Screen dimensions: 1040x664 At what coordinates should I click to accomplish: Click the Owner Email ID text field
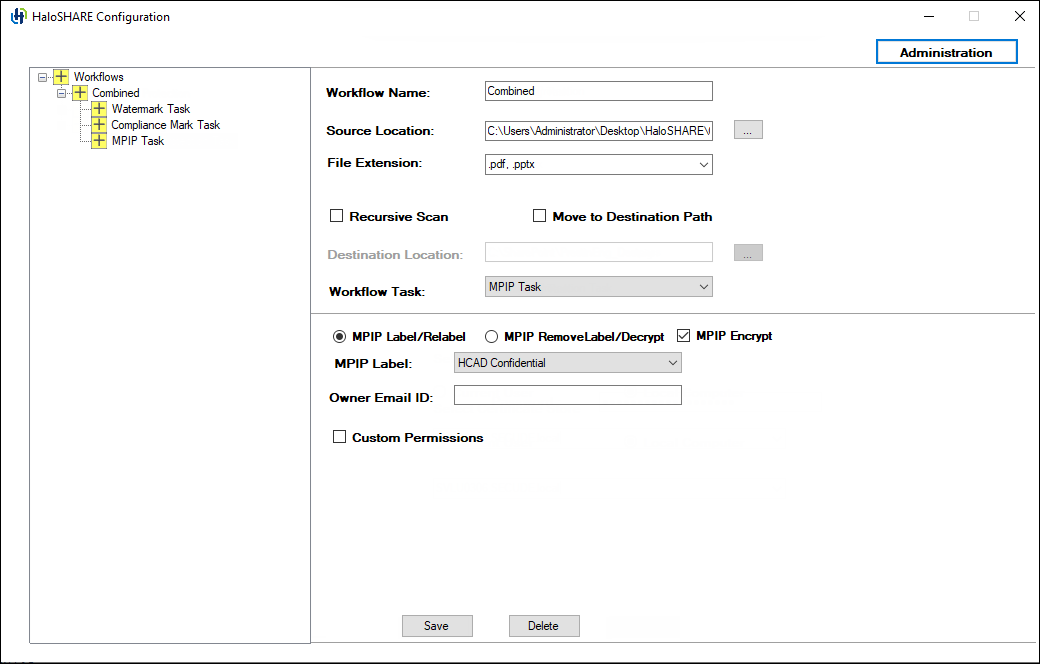pos(567,396)
